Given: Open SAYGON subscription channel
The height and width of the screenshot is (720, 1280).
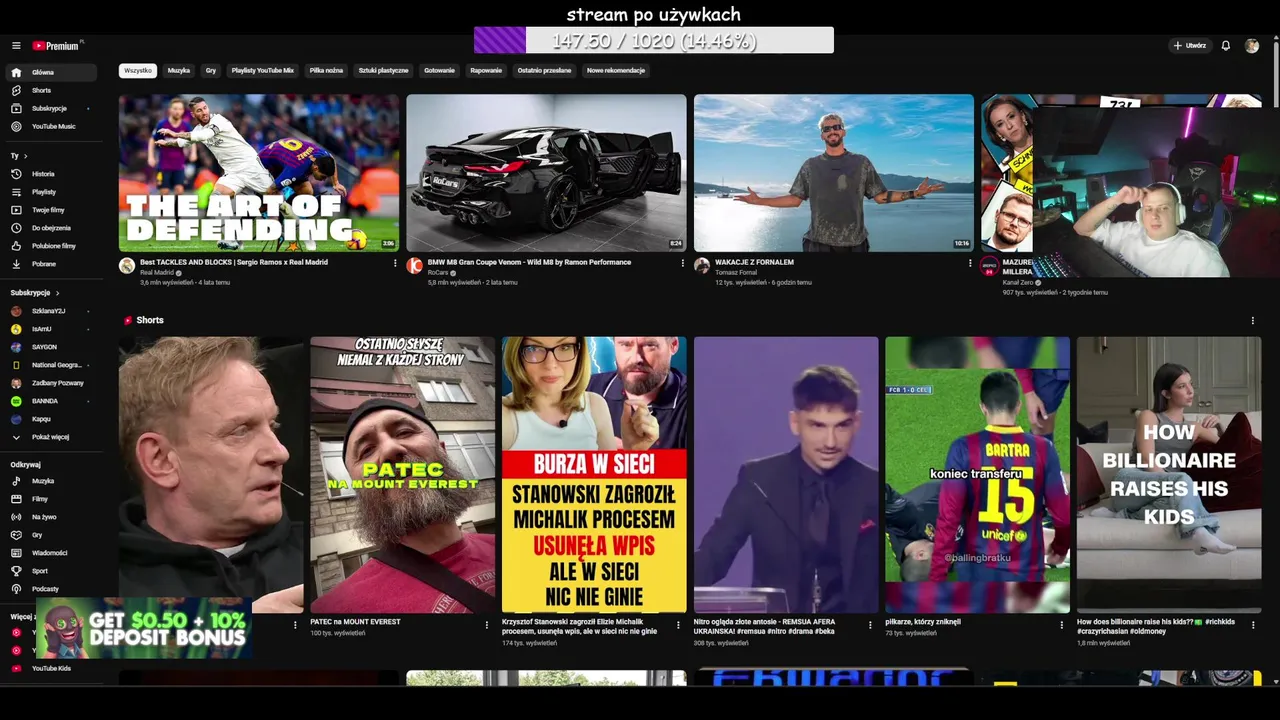Looking at the screenshot, I should click(x=50, y=347).
